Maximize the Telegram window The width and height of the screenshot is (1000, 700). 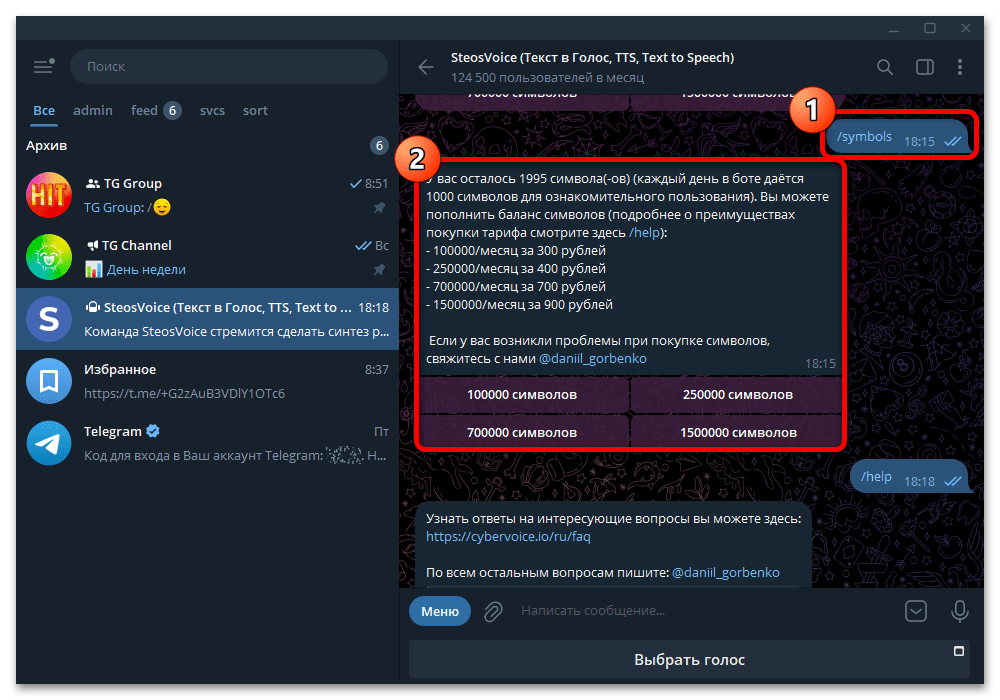pyautogui.click(x=930, y=28)
